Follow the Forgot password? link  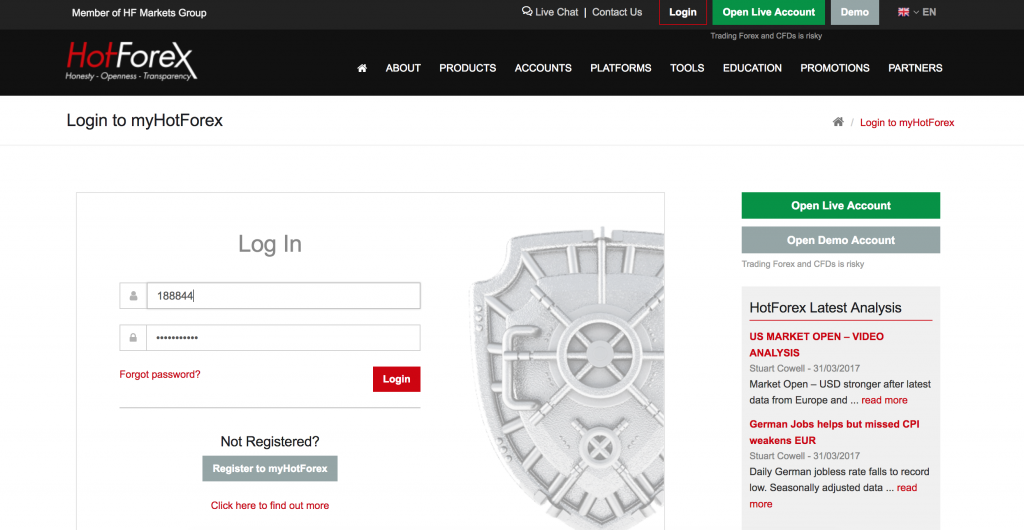tap(160, 374)
